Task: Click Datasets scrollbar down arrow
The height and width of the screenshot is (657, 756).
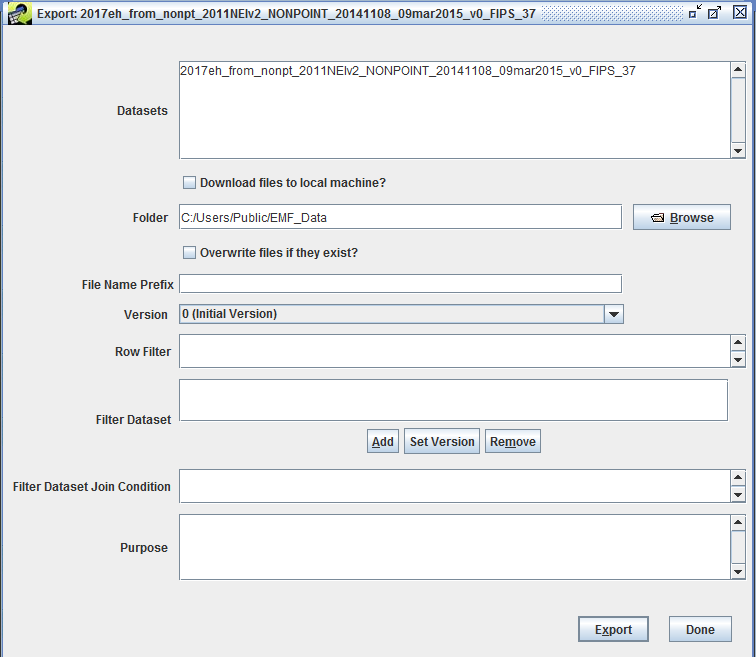Action: (738, 151)
